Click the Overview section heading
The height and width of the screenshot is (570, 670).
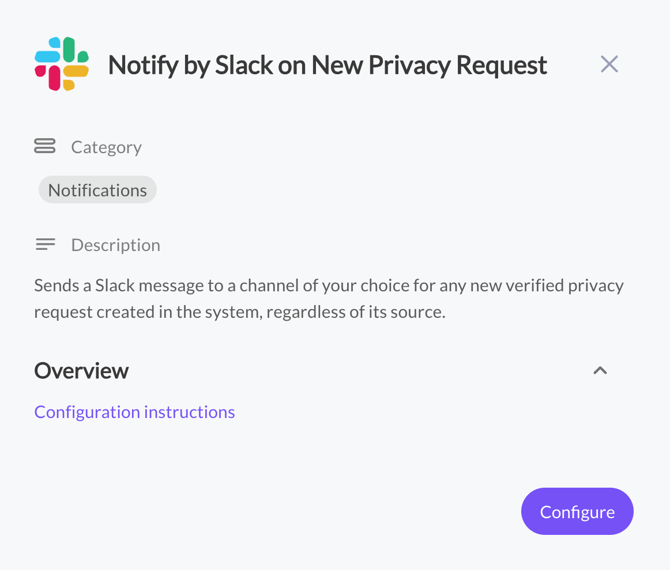click(x=81, y=371)
